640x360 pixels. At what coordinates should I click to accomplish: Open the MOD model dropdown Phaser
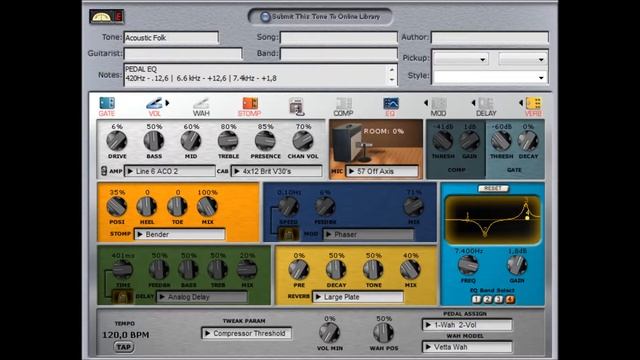coord(369,234)
